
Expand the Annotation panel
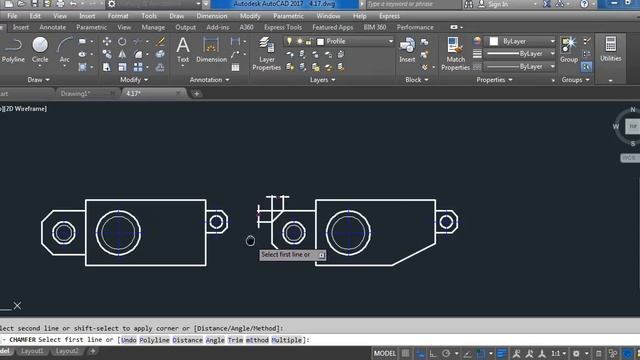point(209,80)
